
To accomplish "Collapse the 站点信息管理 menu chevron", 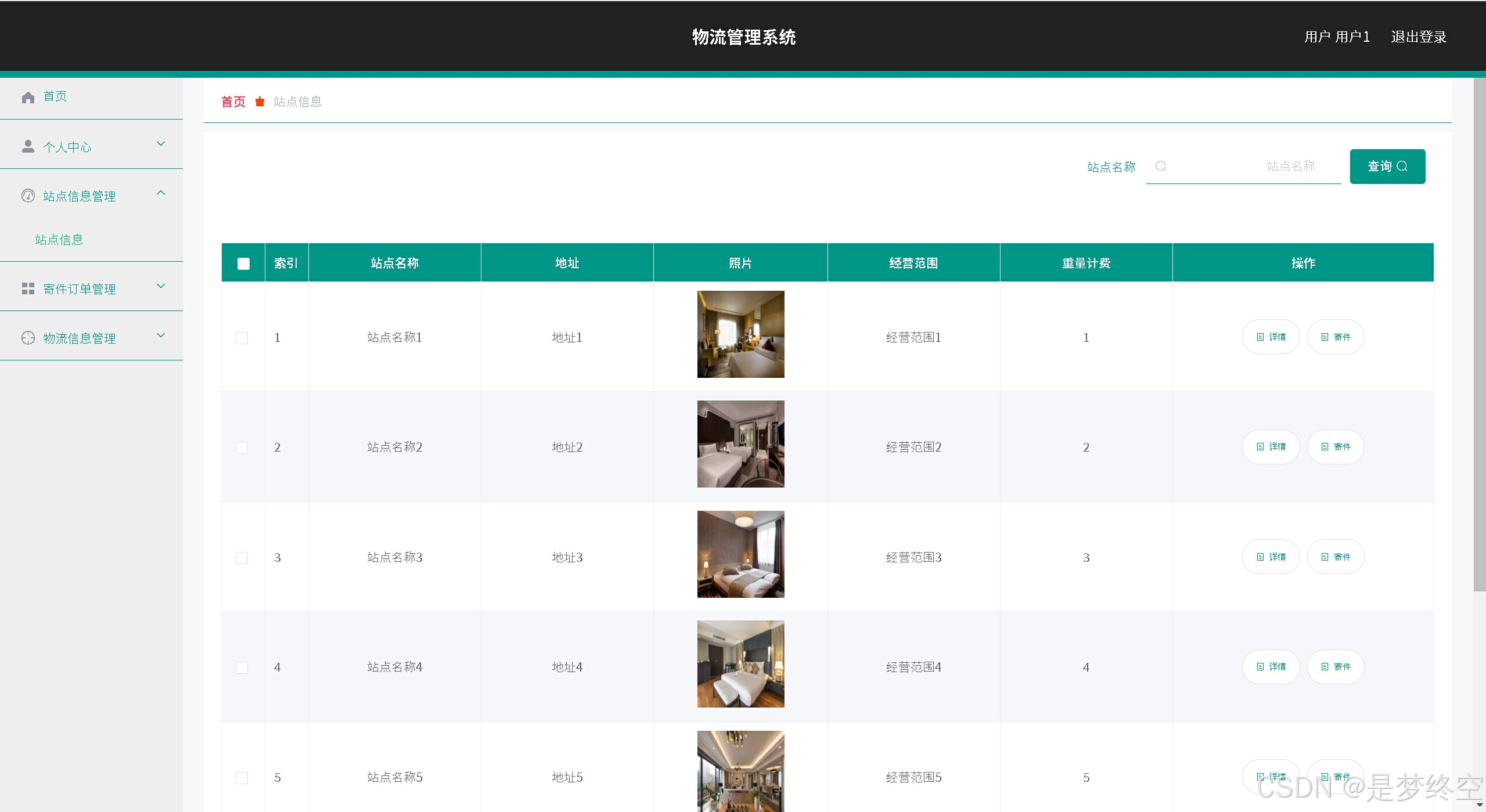I will (161, 193).
